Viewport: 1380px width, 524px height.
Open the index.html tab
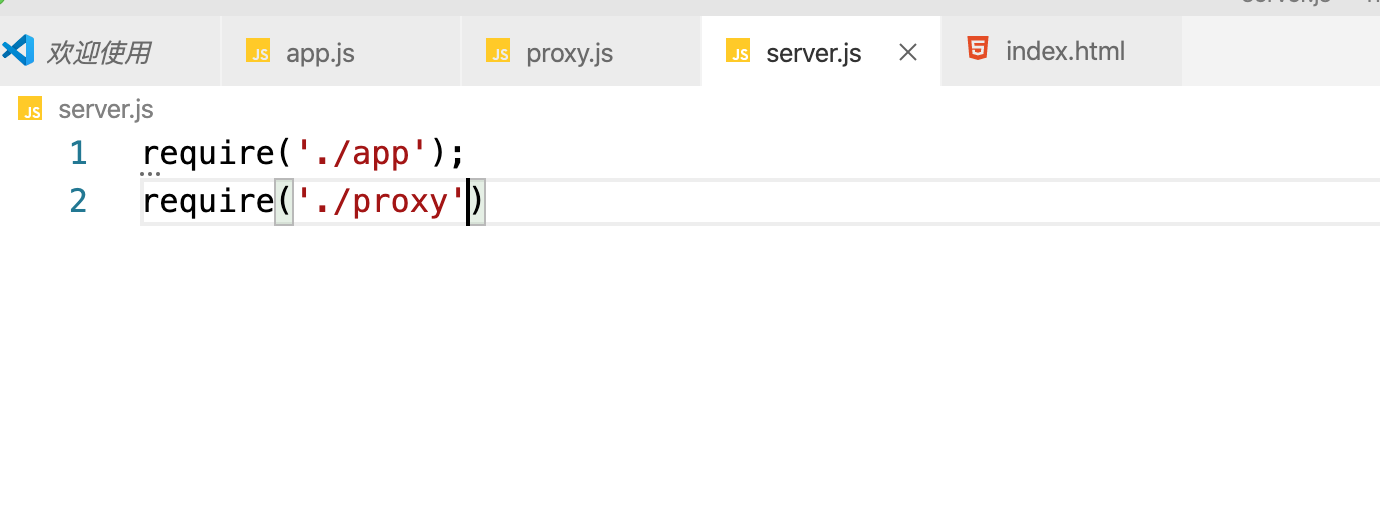pos(1065,51)
